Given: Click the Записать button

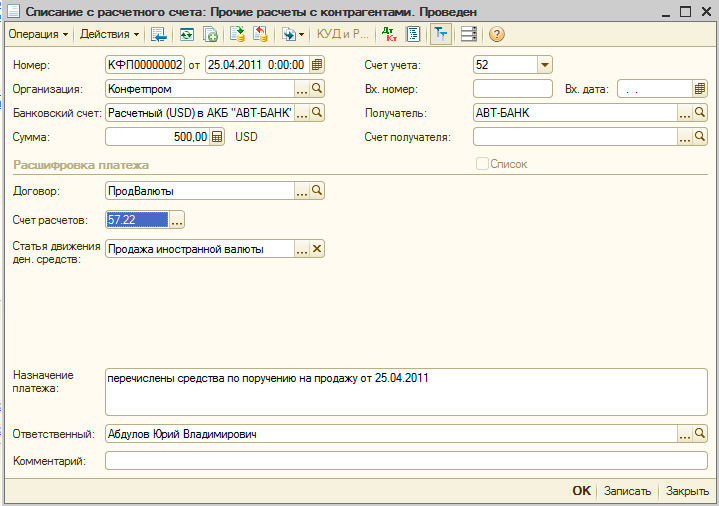Looking at the screenshot, I should click(628, 491).
